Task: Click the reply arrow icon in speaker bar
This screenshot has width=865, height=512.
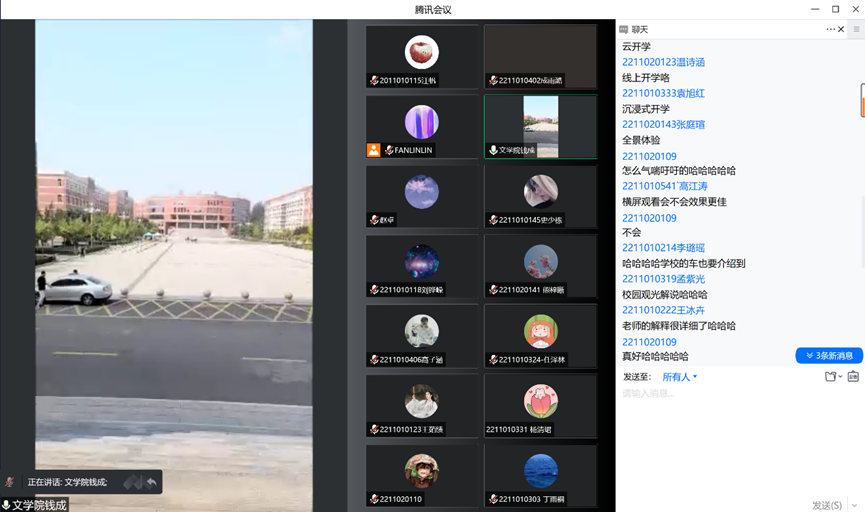Action: tap(151, 483)
